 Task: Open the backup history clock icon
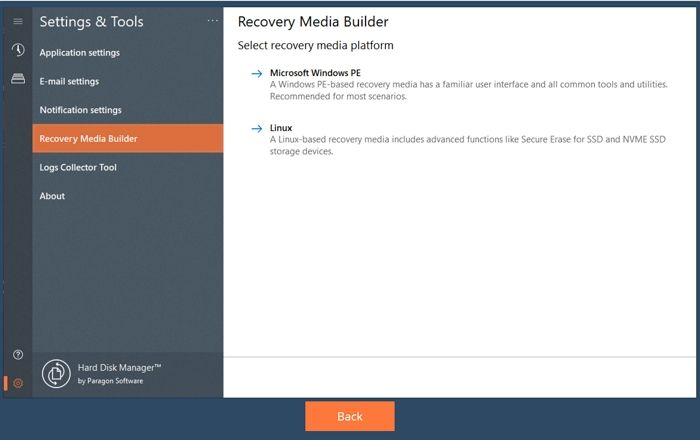click(17, 51)
